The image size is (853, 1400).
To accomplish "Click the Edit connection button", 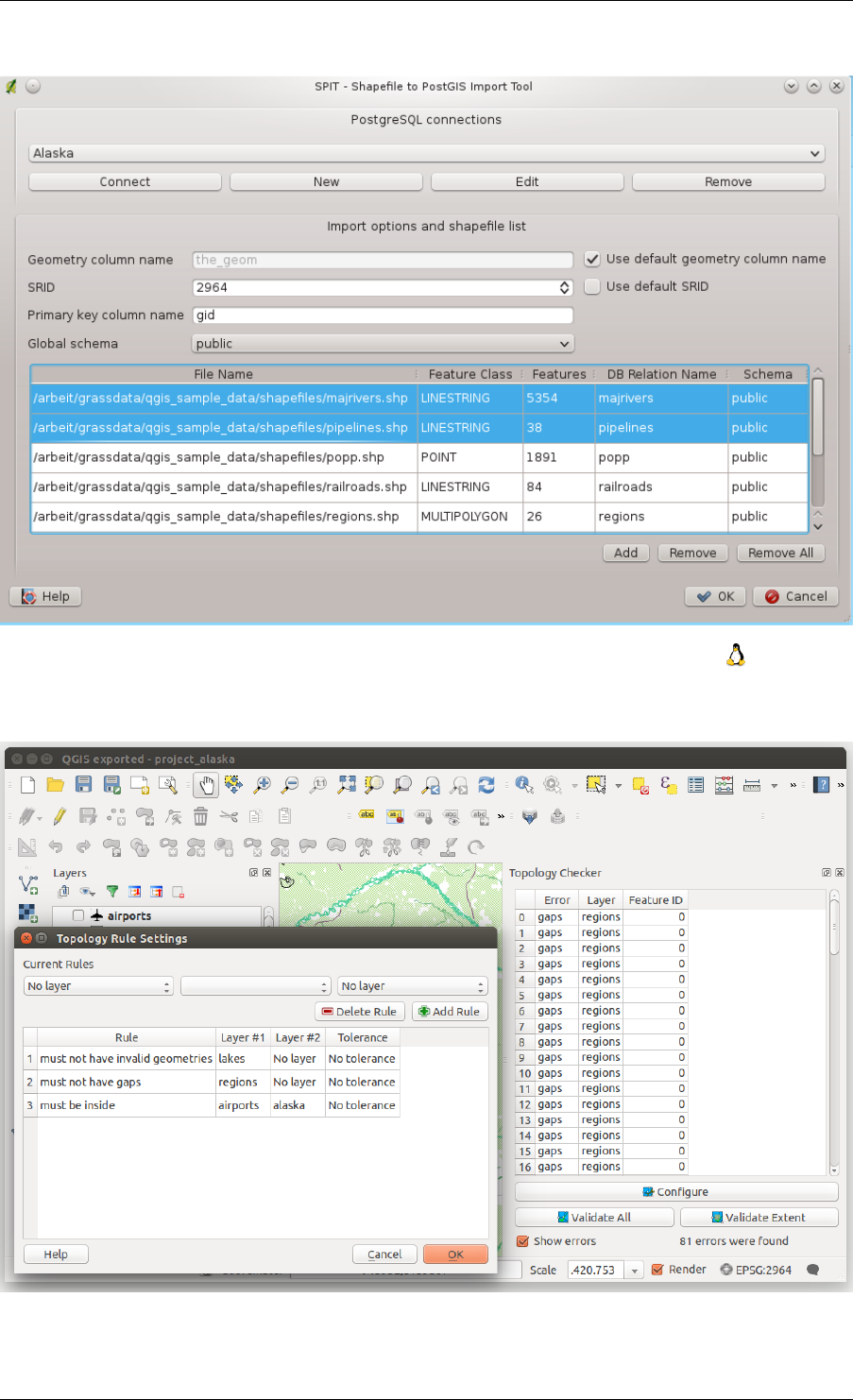I will [527, 181].
